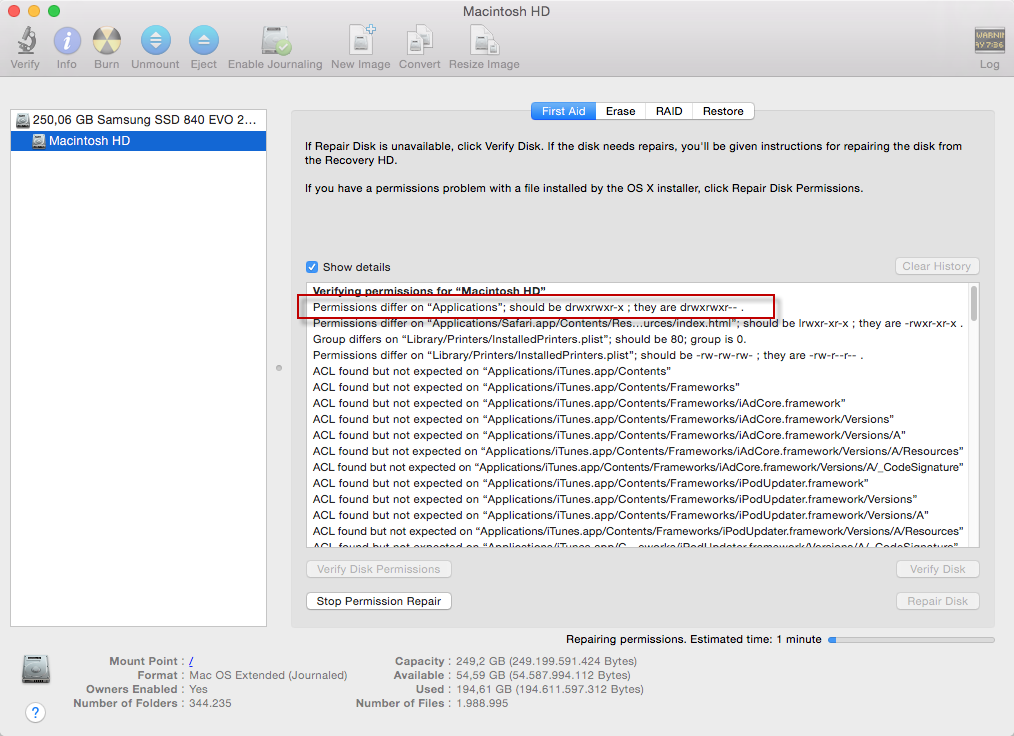
Task: Click the Clear History button
Action: [936, 266]
